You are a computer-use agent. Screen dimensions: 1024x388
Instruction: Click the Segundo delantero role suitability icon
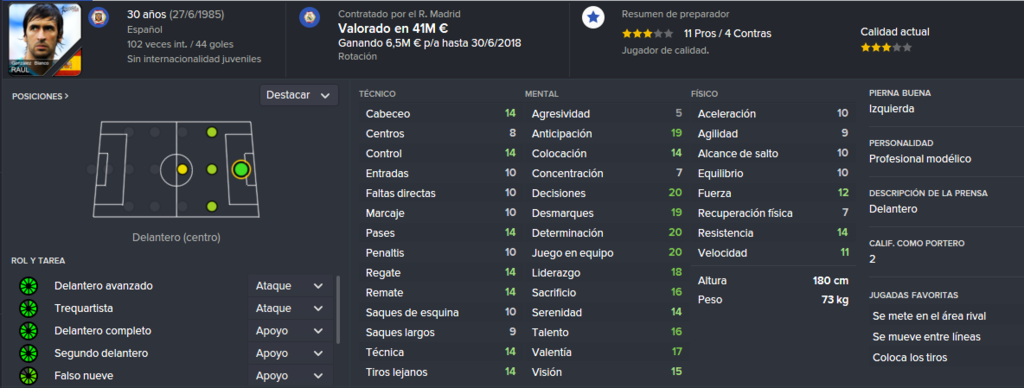29,353
